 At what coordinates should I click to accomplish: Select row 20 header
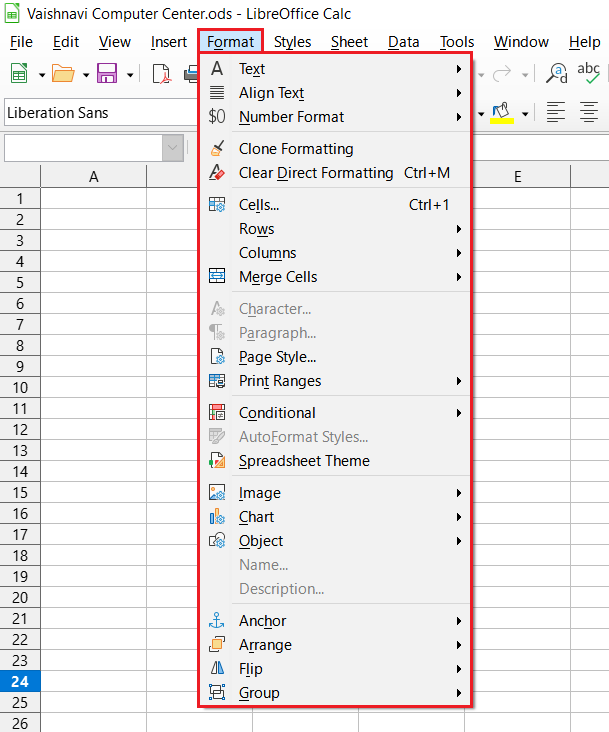point(20,598)
